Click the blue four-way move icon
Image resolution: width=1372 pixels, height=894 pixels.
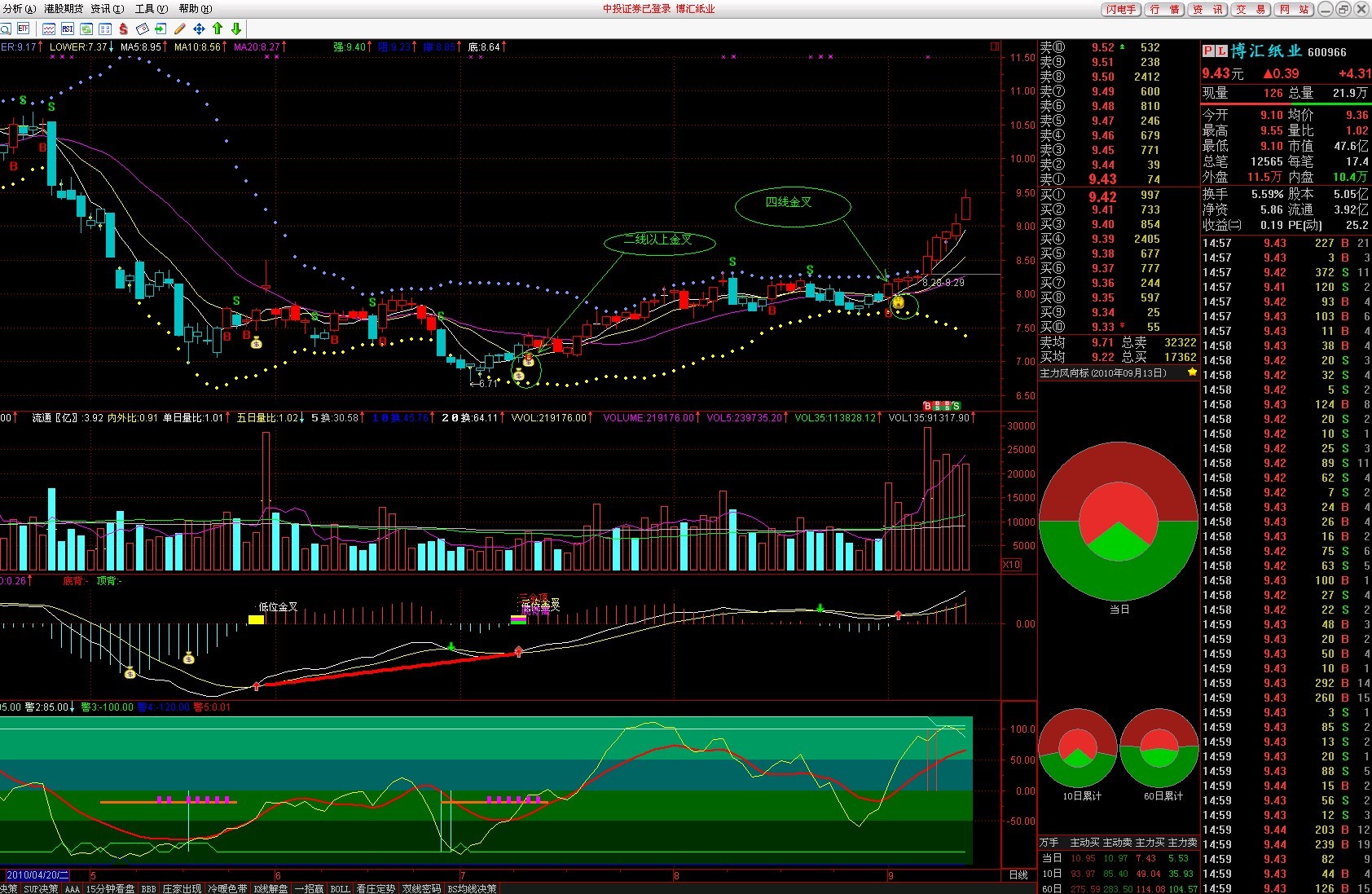point(199,29)
